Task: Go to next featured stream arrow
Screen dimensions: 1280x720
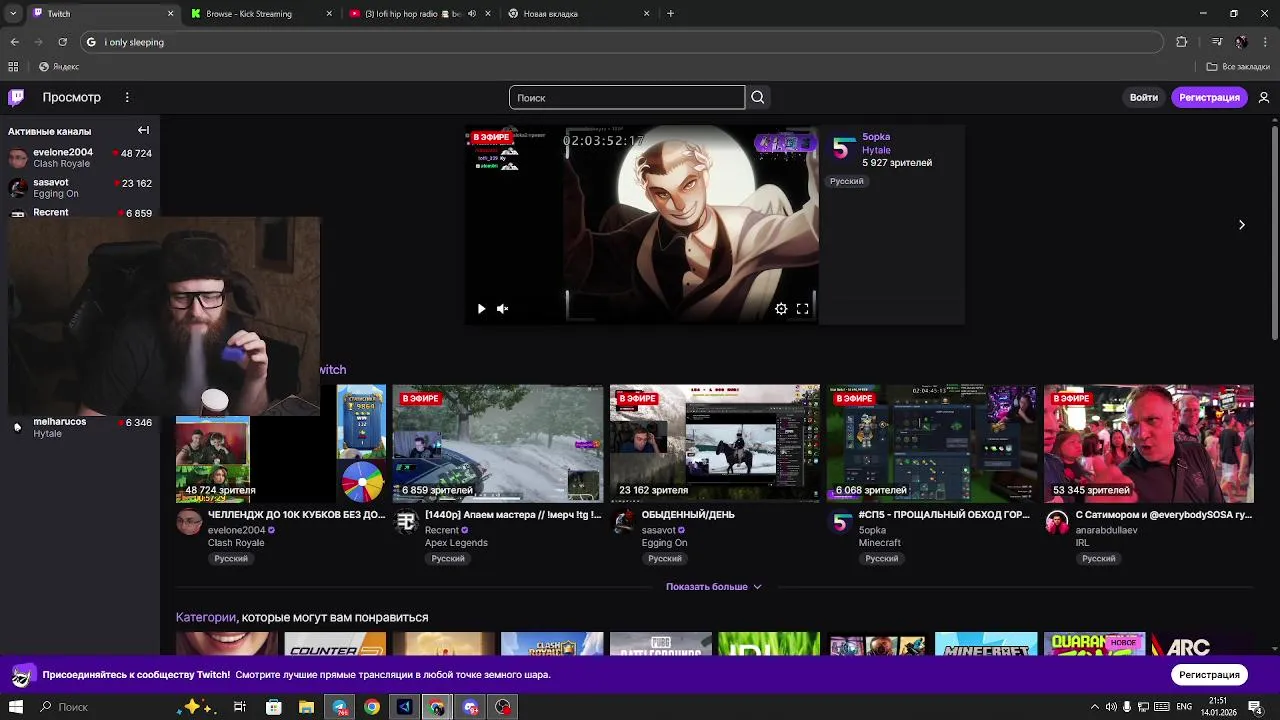Action: click(x=1241, y=225)
